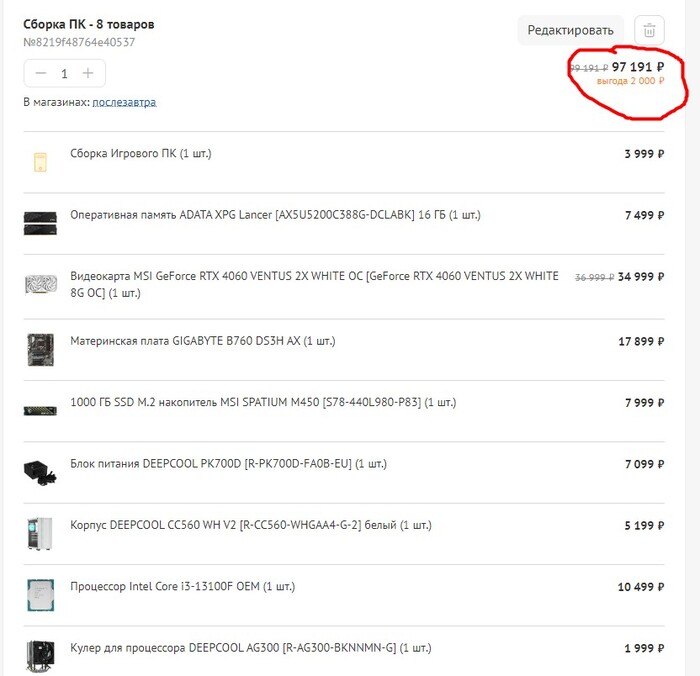Click the quantity field showing 1
Screen dimensions: 700x676
64,73
